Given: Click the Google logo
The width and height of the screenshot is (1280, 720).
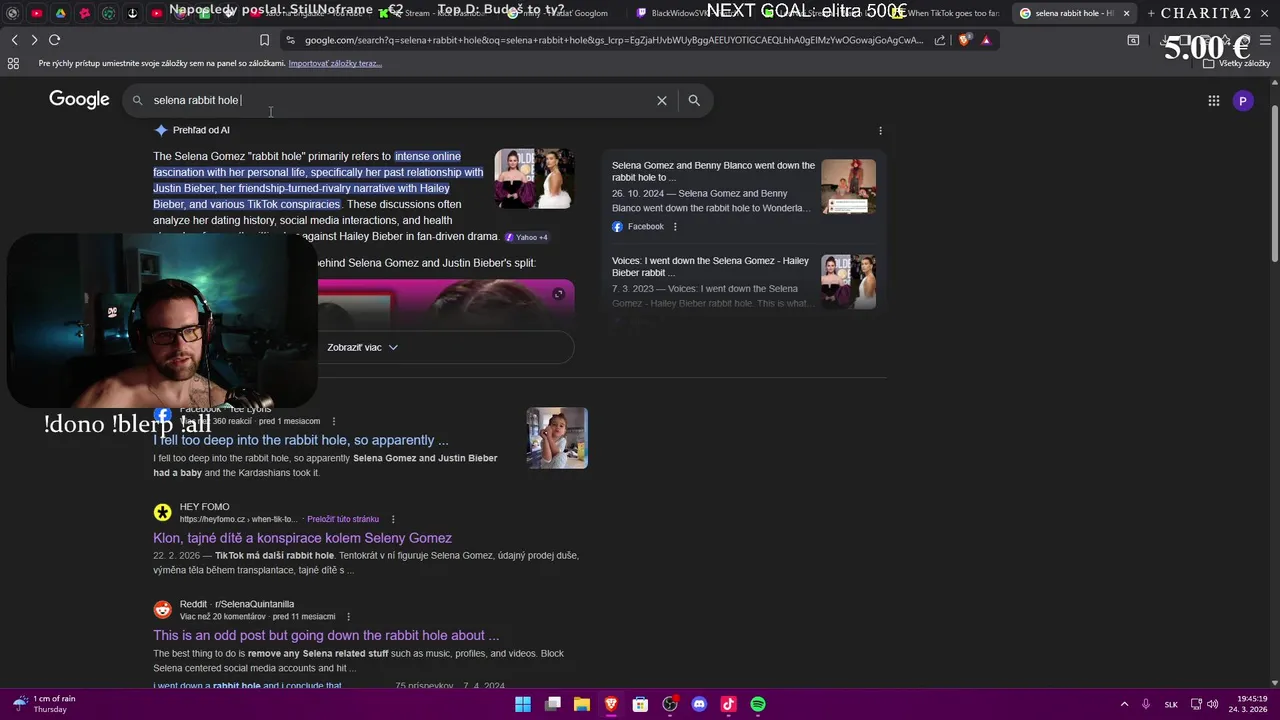Looking at the screenshot, I should tap(79, 99).
